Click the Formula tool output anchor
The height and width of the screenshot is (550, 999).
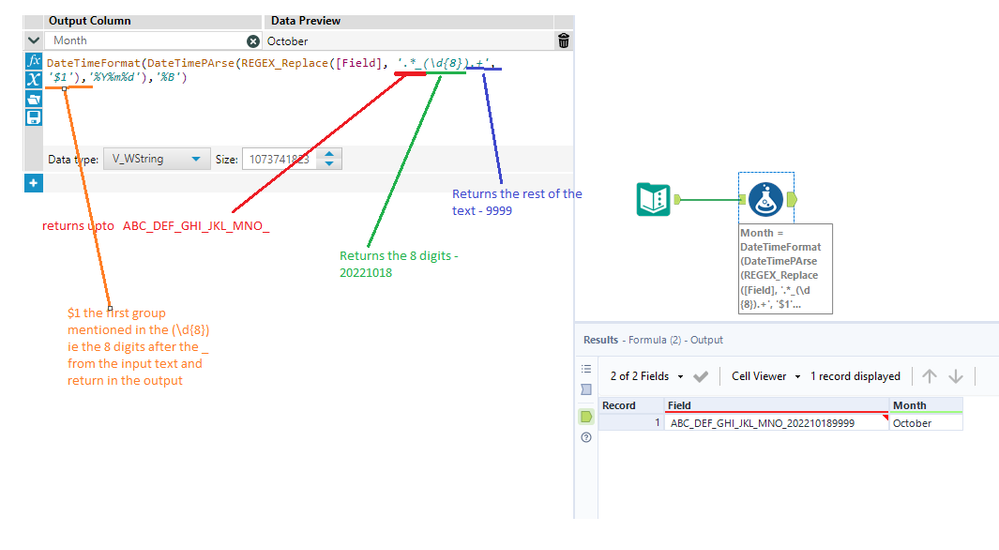tap(792, 199)
